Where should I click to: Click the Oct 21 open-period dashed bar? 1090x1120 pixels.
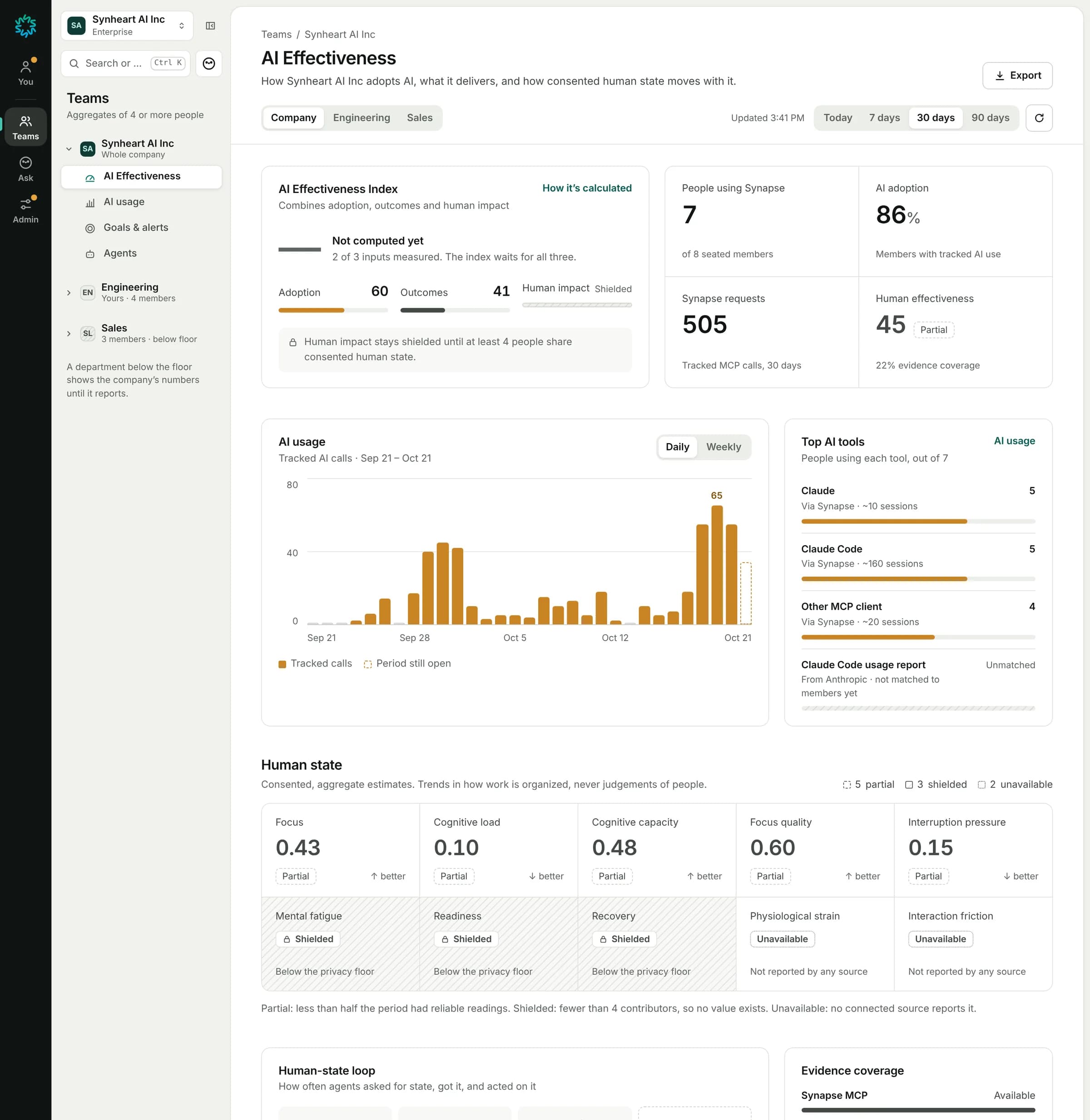[x=745, y=593]
